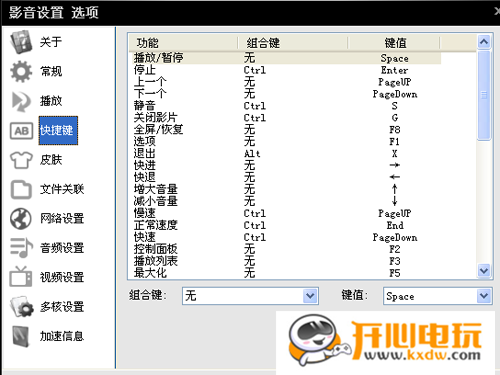Open the 播放 settings page
This screenshot has height=375, width=500.
[51, 101]
